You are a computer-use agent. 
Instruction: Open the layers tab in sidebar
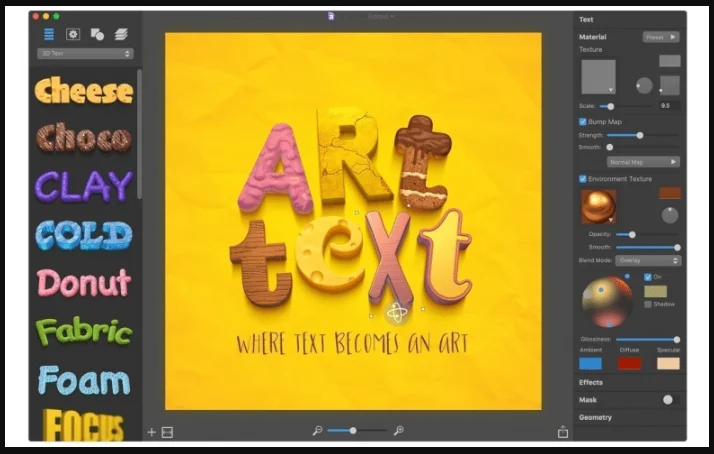[121, 34]
